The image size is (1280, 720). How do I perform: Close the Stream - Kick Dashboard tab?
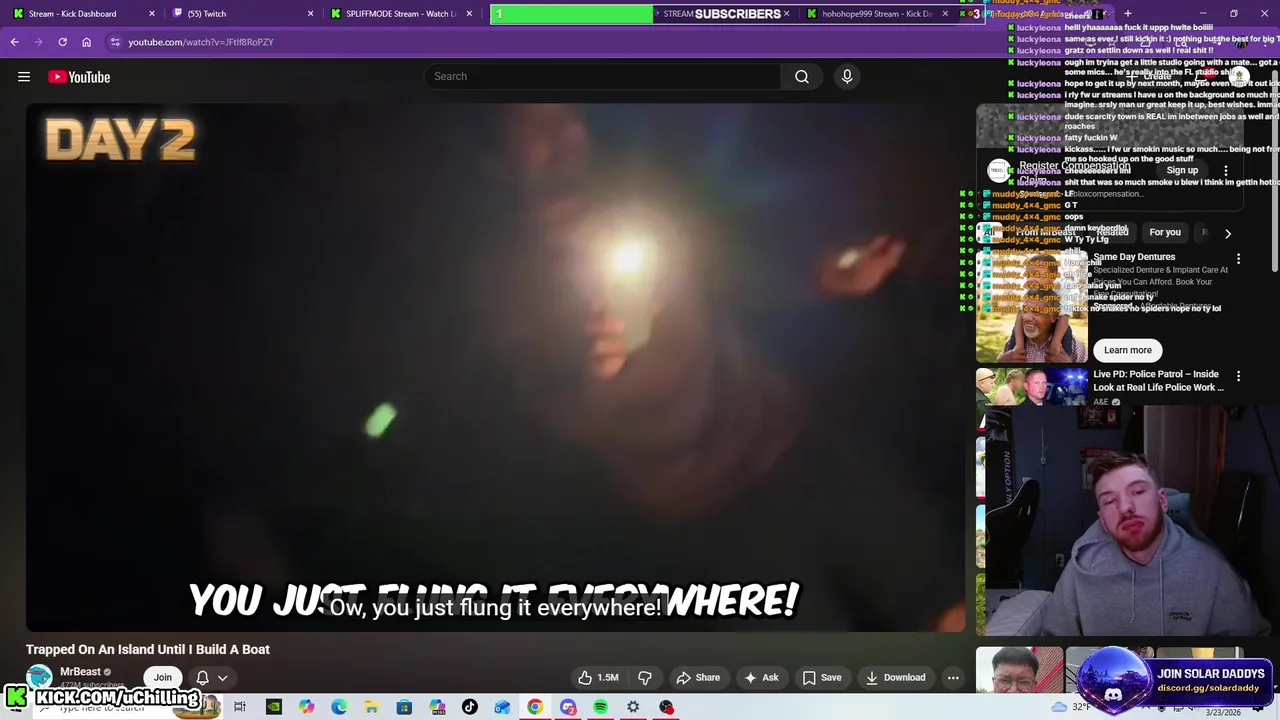coord(152,14)
